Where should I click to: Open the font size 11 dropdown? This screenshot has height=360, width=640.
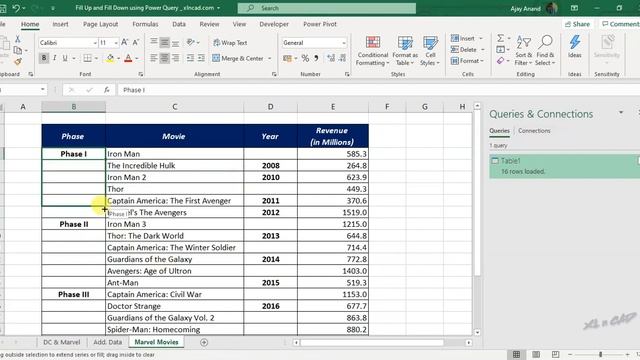(x=116, y=43)
